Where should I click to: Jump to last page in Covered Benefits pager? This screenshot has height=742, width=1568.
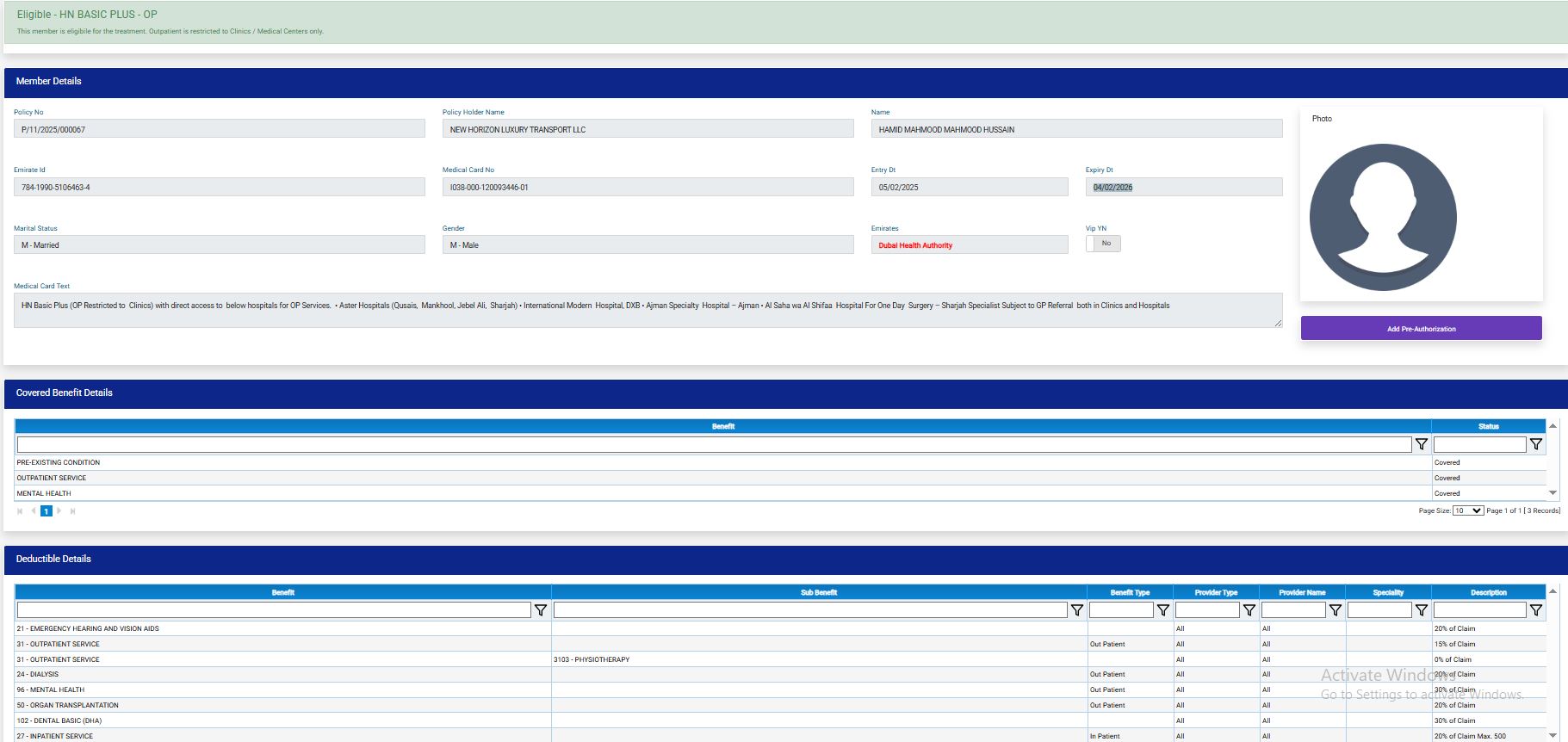pos(73,511)
